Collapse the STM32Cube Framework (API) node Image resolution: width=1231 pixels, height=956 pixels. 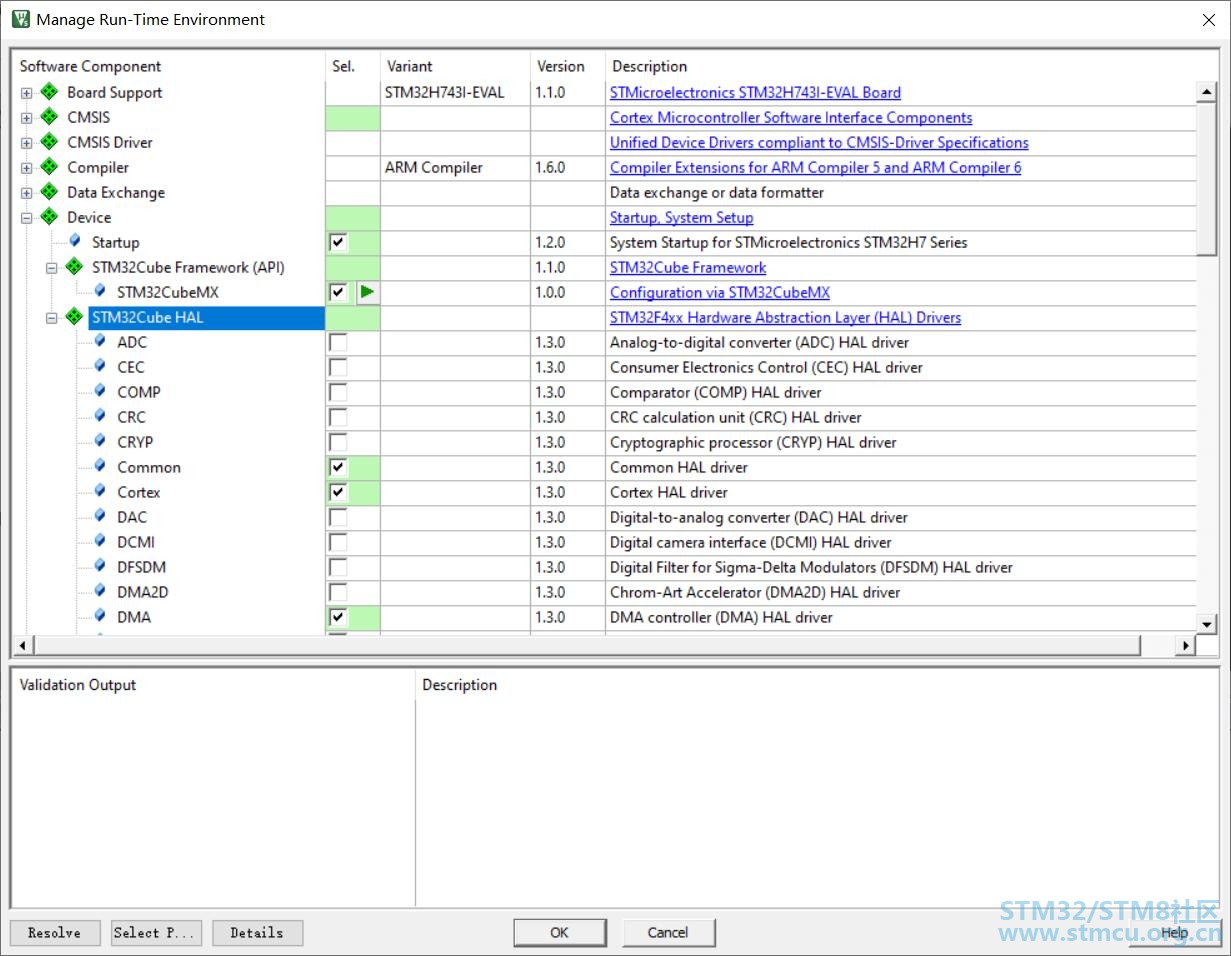coord(52,268)
